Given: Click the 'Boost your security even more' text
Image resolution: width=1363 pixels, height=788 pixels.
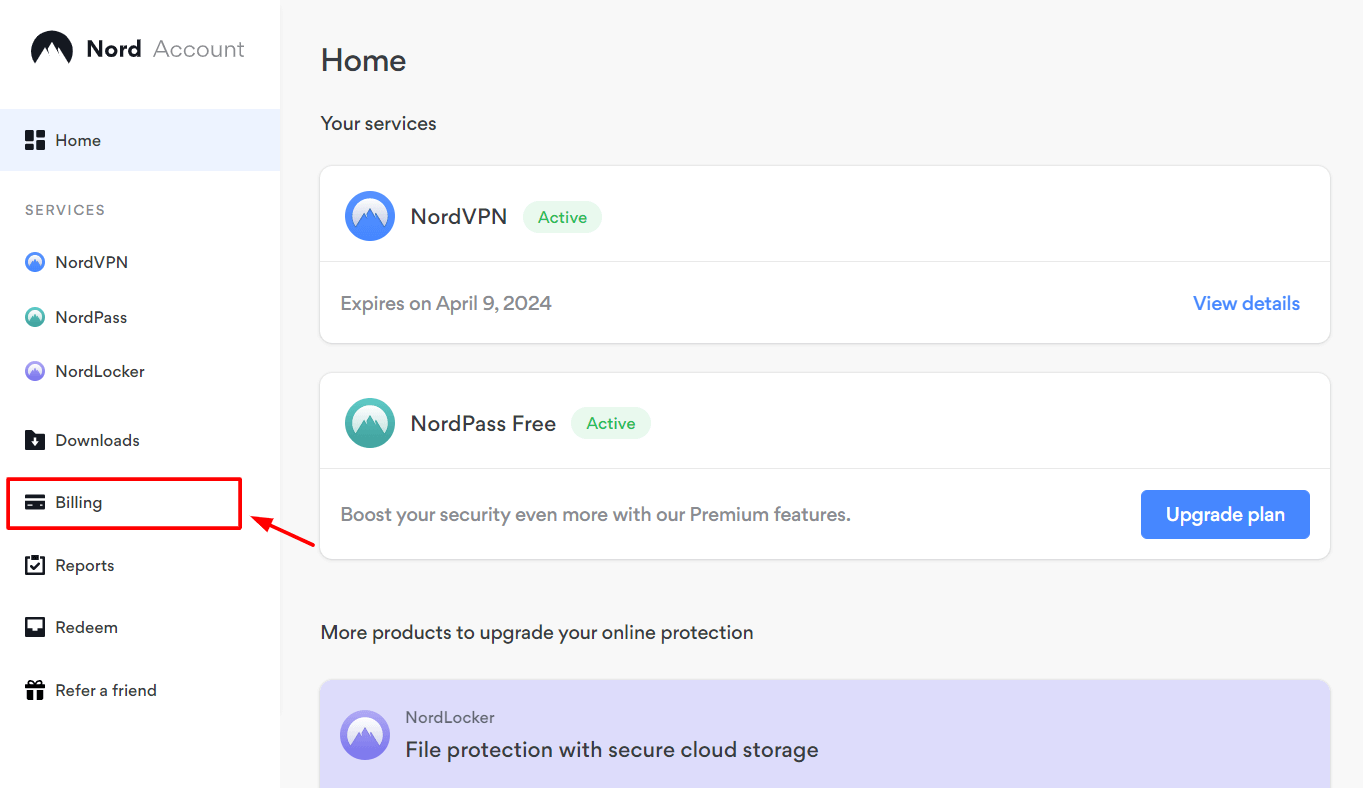Looking at the screenshot, I should (595, 515).
